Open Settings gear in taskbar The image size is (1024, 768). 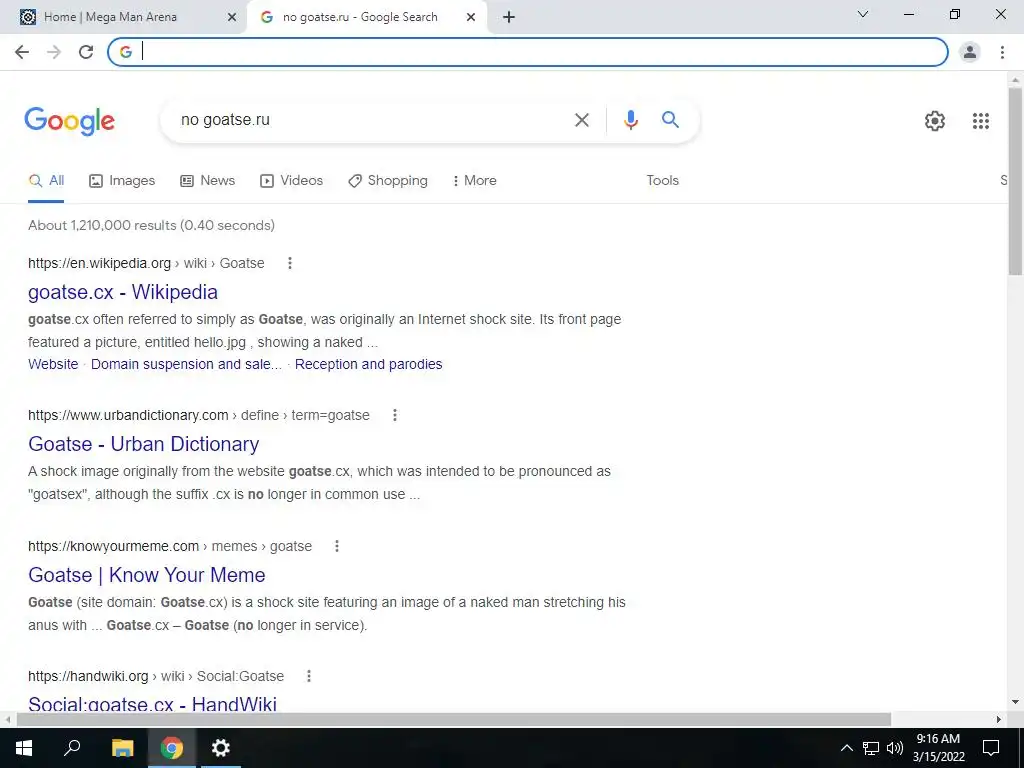pos(221,748)
